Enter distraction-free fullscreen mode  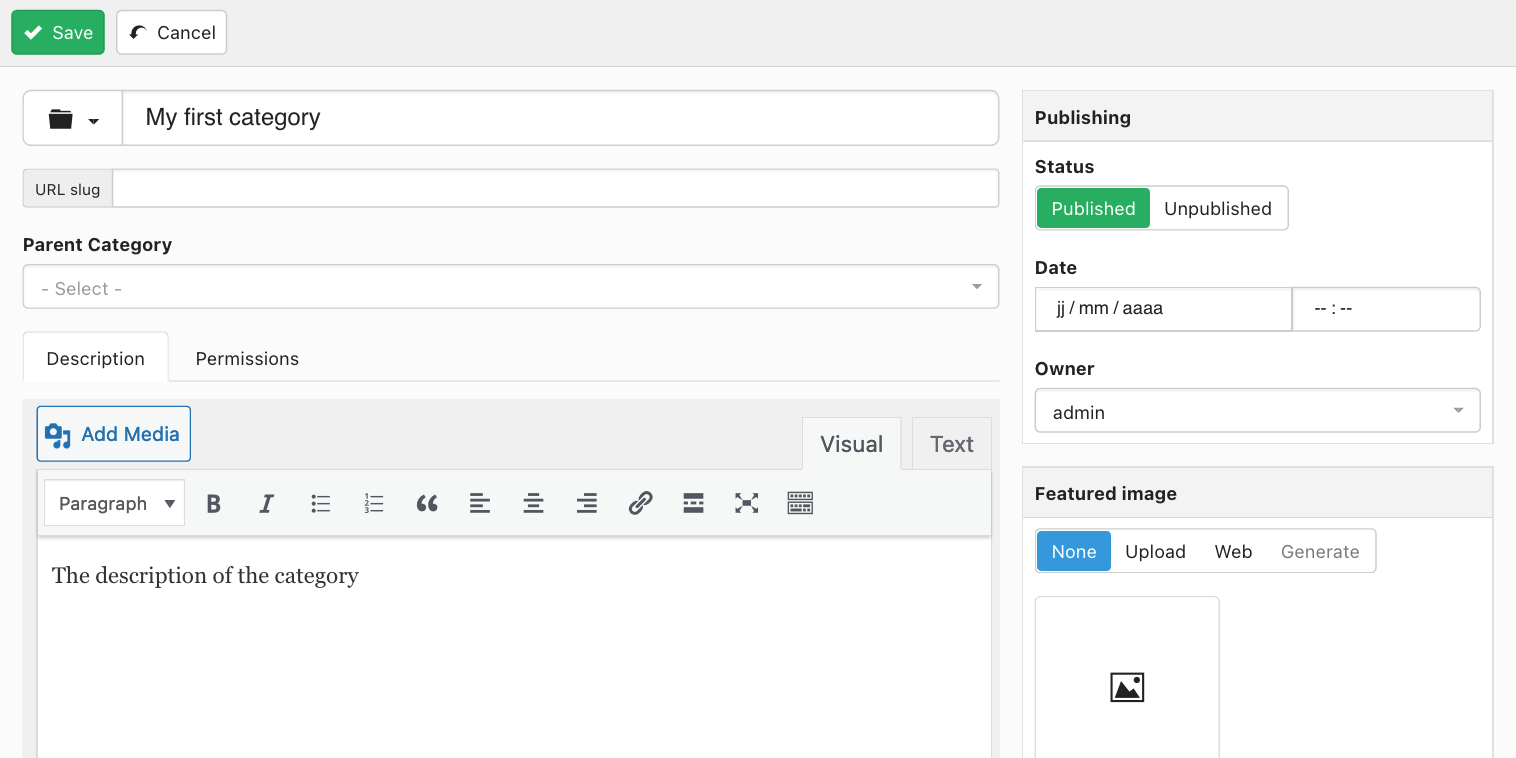pyautogui.click(x=747, y=504)
